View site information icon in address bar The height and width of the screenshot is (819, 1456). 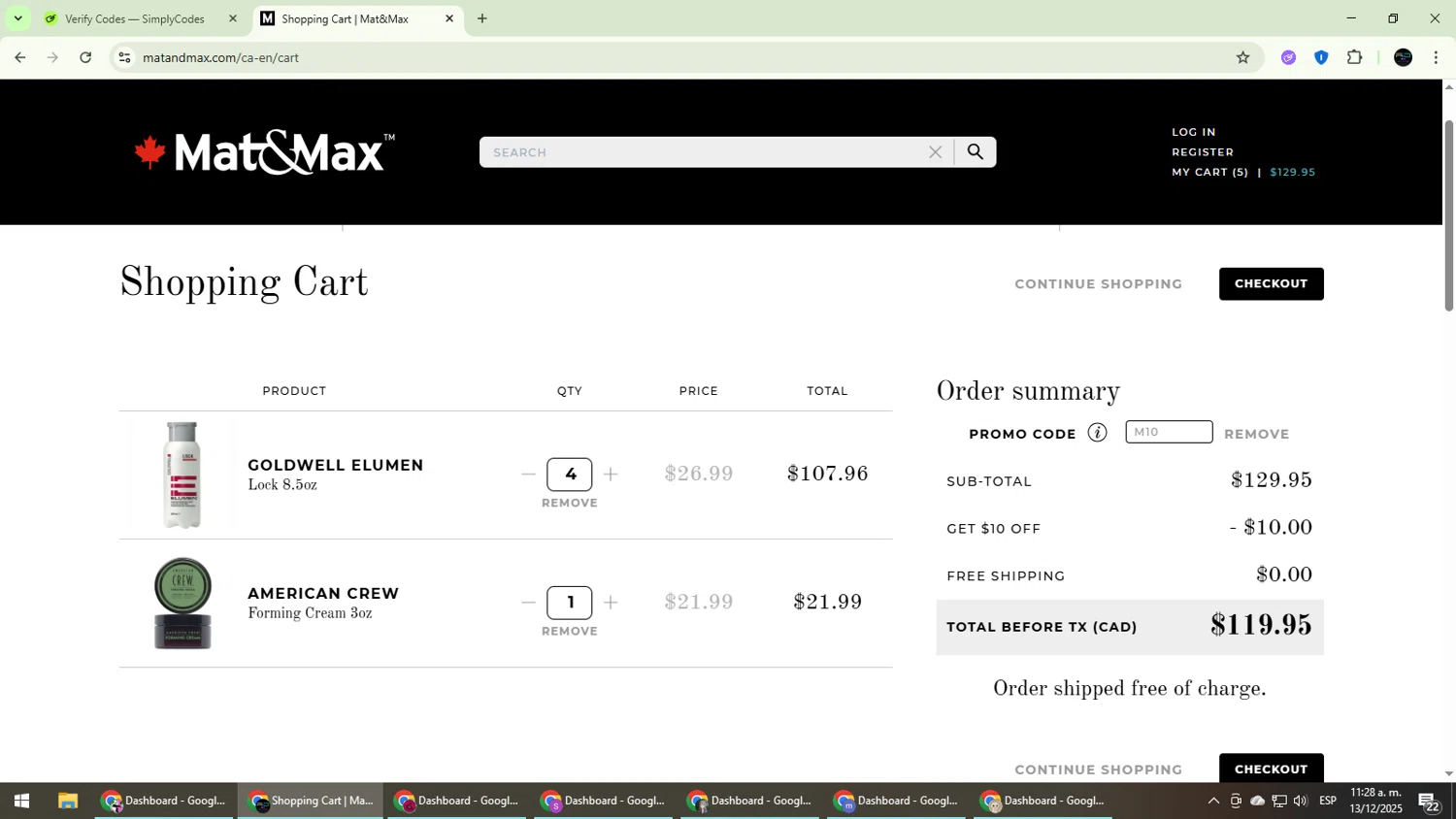[x=124, y=57]
